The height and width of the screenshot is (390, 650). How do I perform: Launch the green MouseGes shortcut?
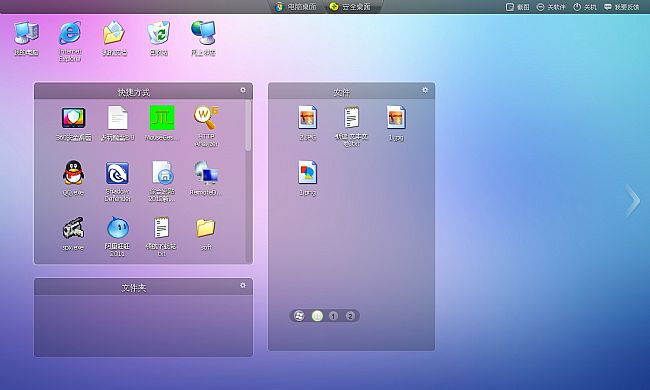(x=162, y=124)
